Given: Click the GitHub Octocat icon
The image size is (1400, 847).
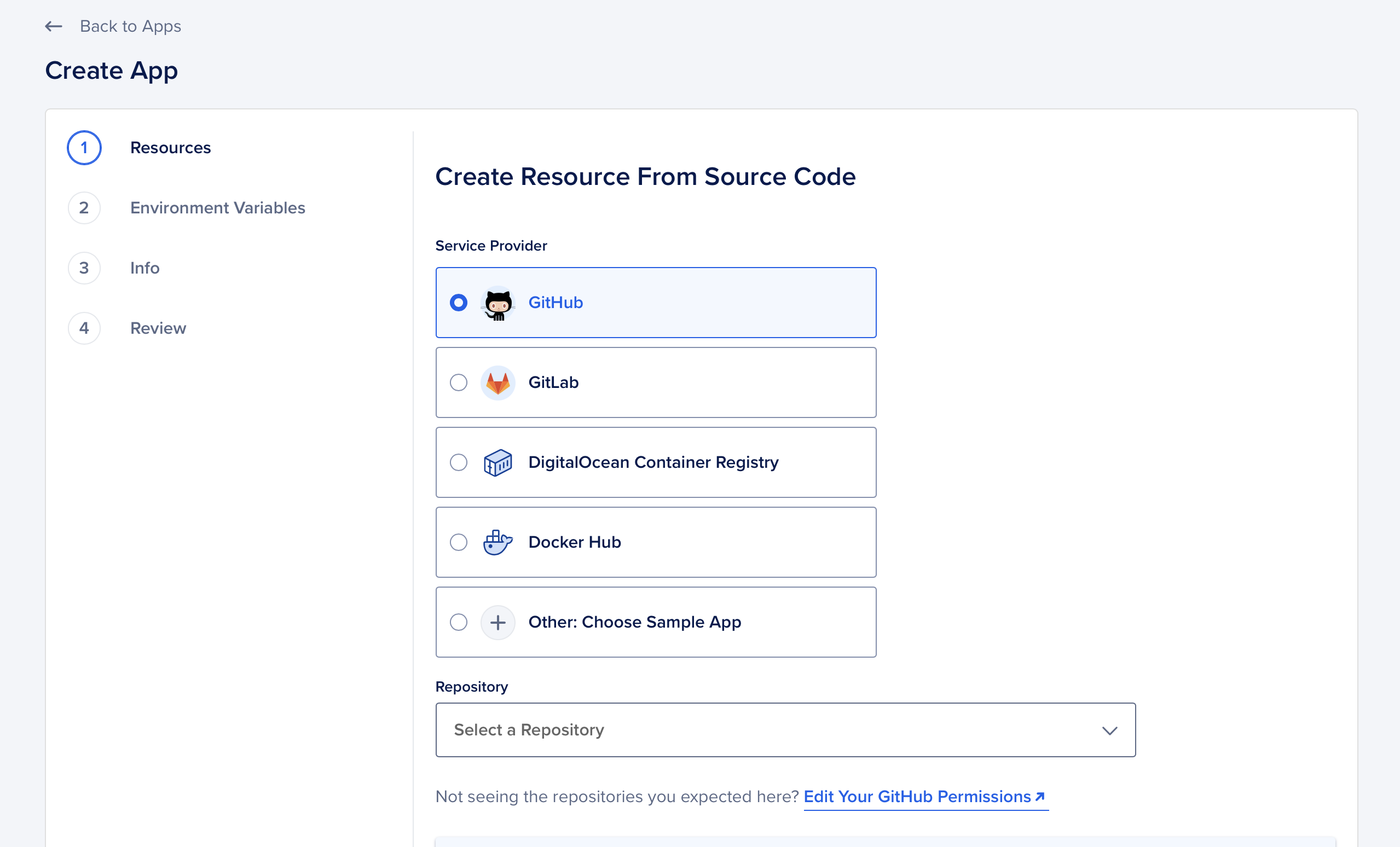Looking at the screenshot, I should pyautogui.click(x=497, y=303).
